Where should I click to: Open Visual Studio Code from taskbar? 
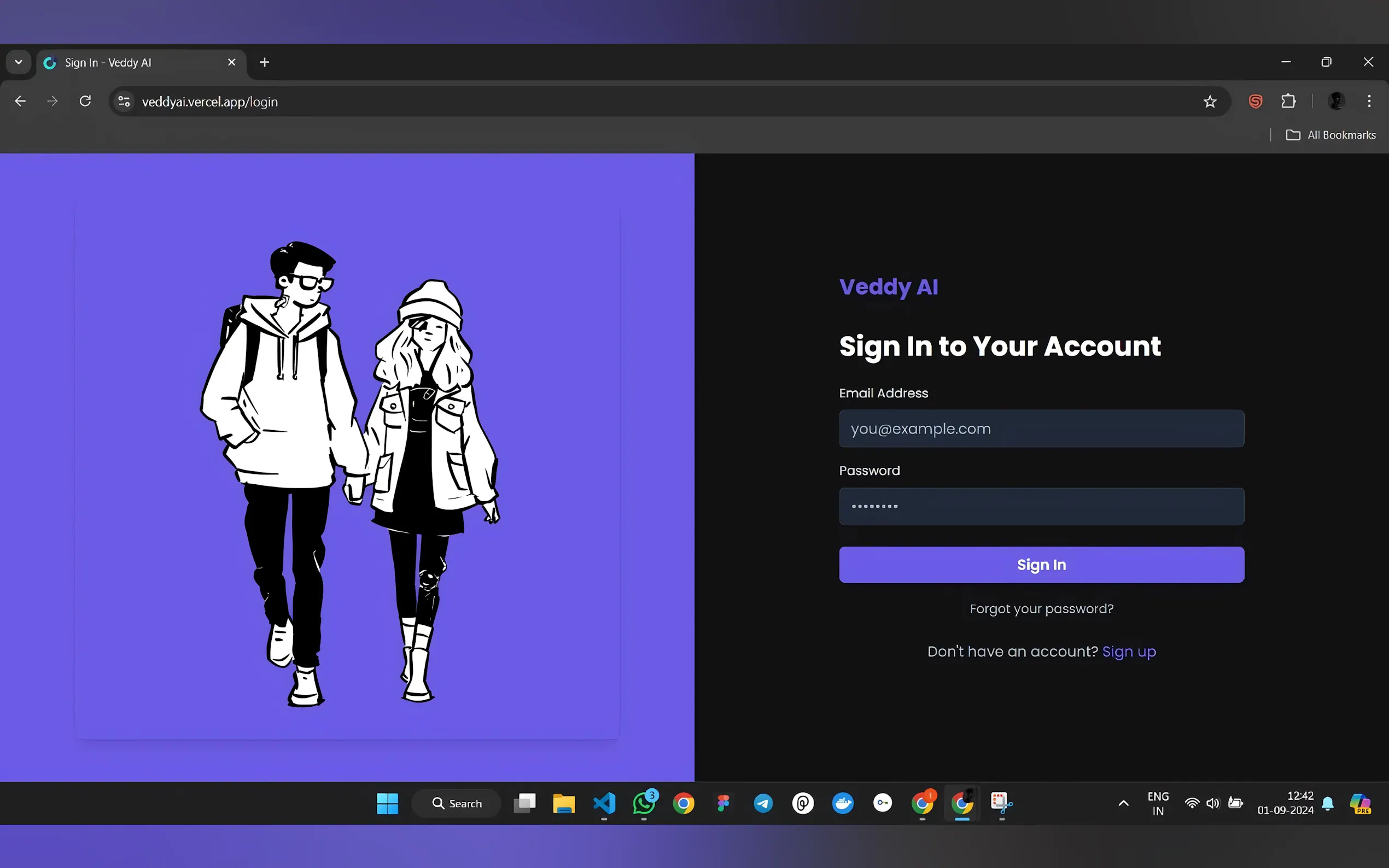click(604, 802)
